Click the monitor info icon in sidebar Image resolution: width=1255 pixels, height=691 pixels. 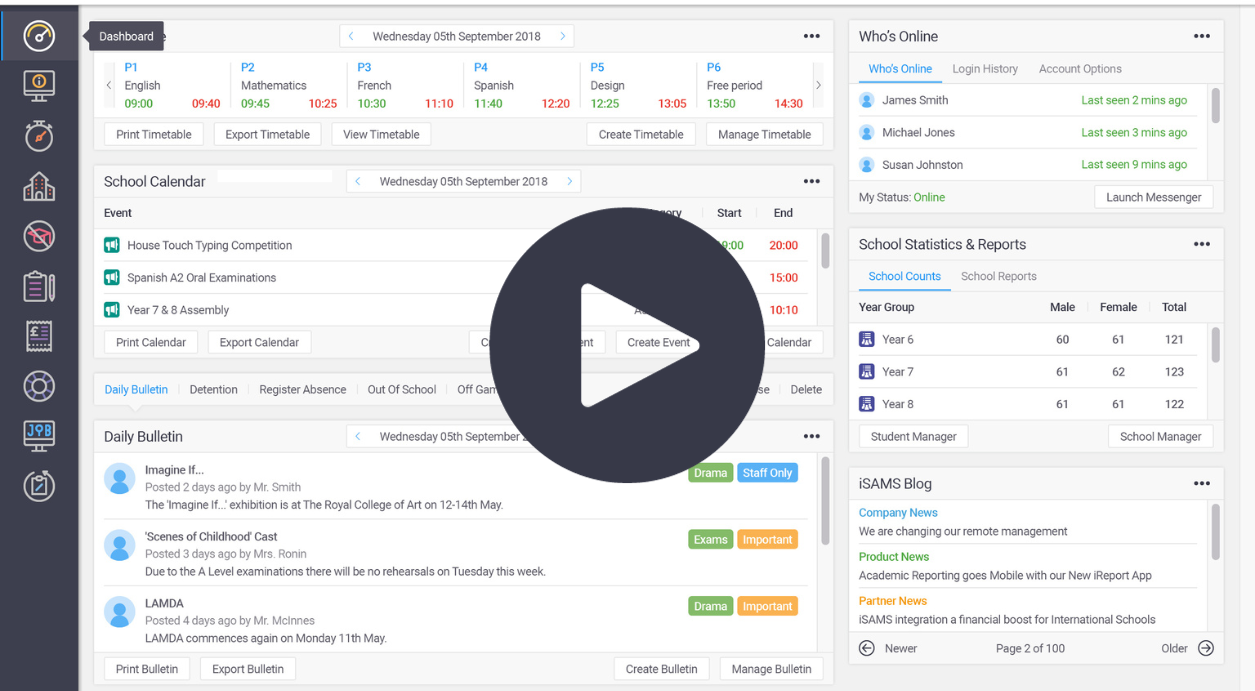[39, 85]
